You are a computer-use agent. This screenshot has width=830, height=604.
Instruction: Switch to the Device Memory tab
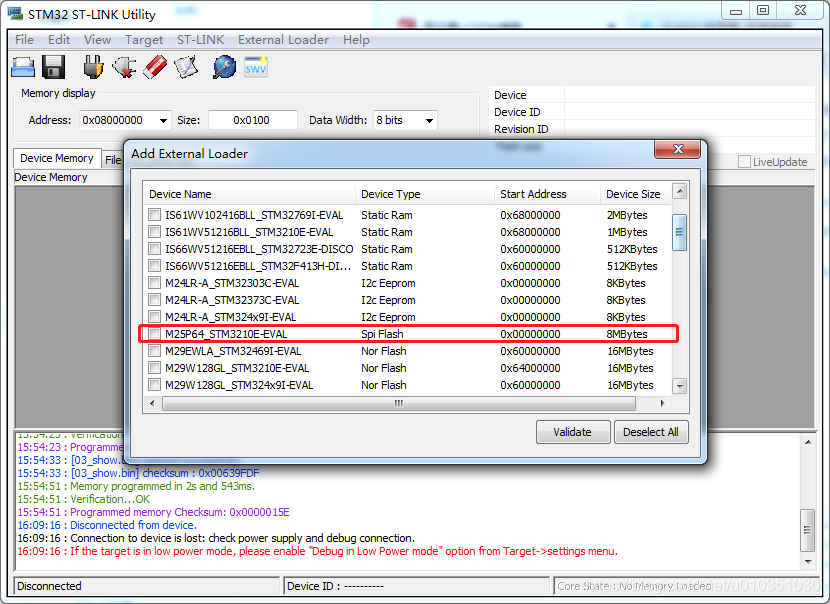point(57,158)
